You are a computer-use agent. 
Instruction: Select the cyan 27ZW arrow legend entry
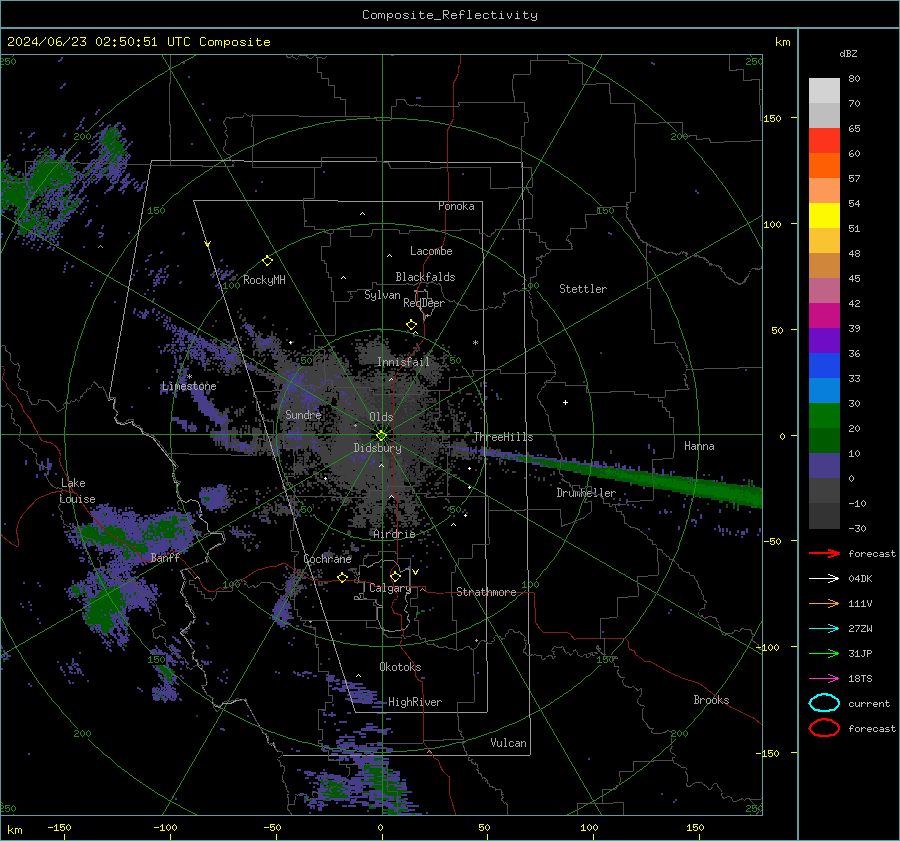point(824,629)
